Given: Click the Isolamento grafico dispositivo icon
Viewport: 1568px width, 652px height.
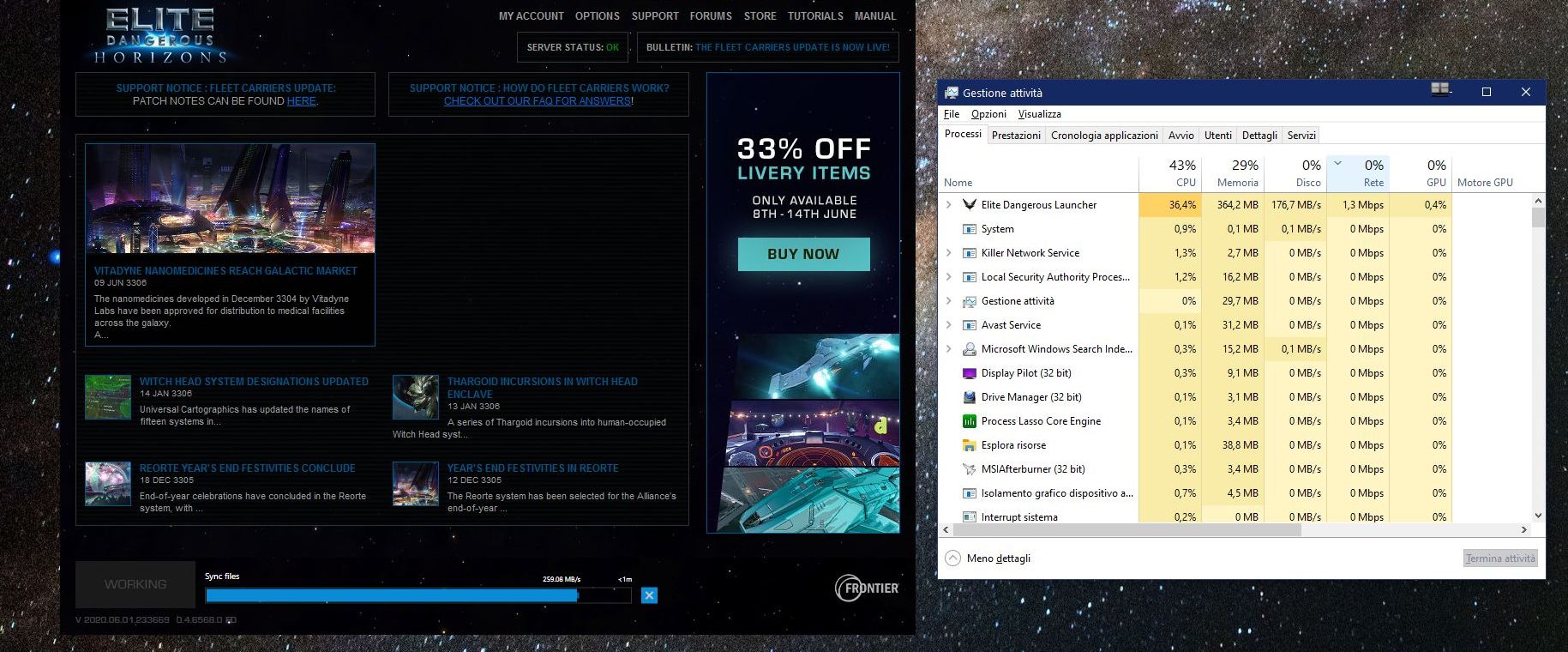Looking at the screenshot, I should coord(970,493).
